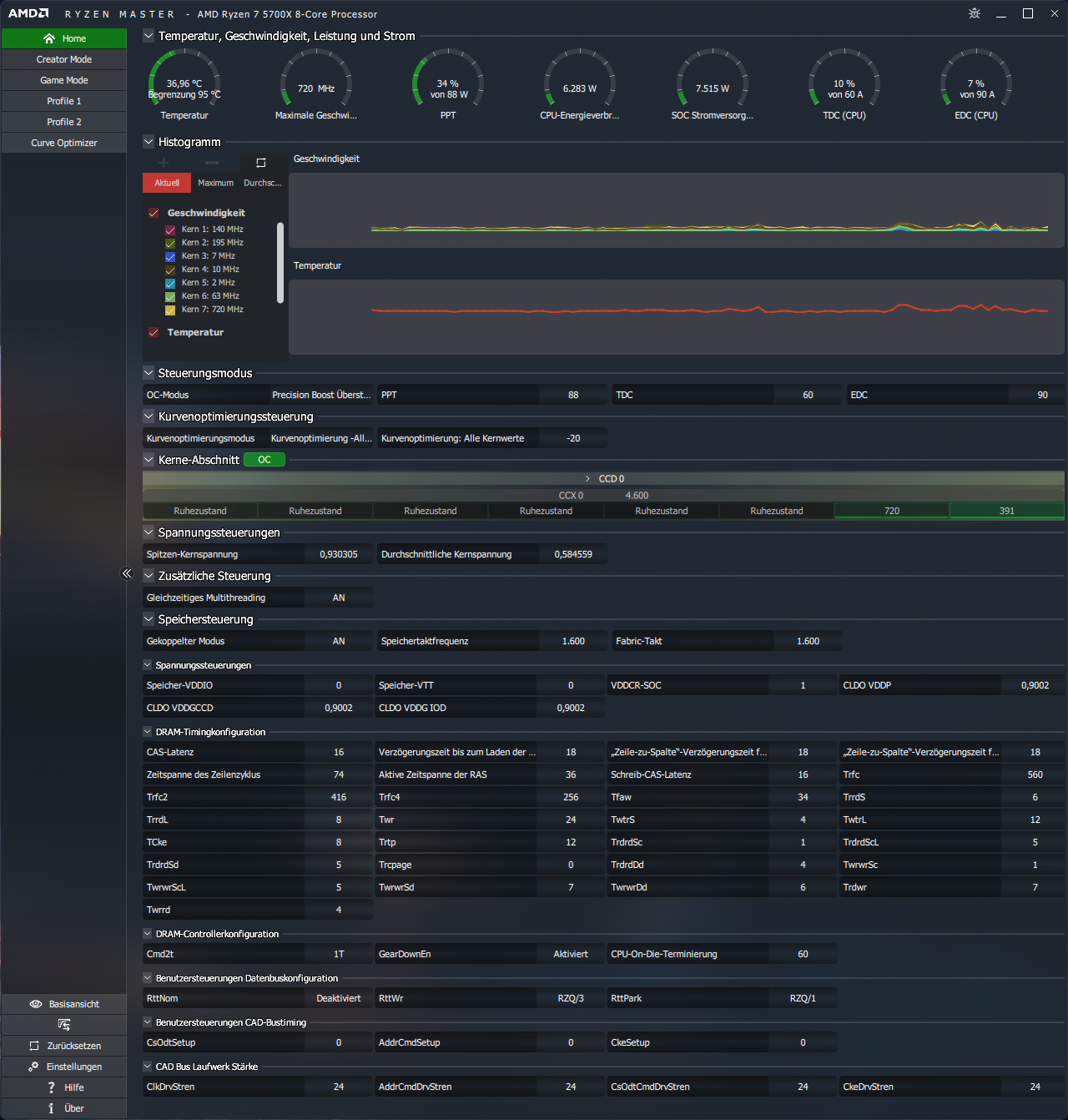
Task: Open Hilfe question mark entry
Action: pyautogui.click(x=64, y=1087)
